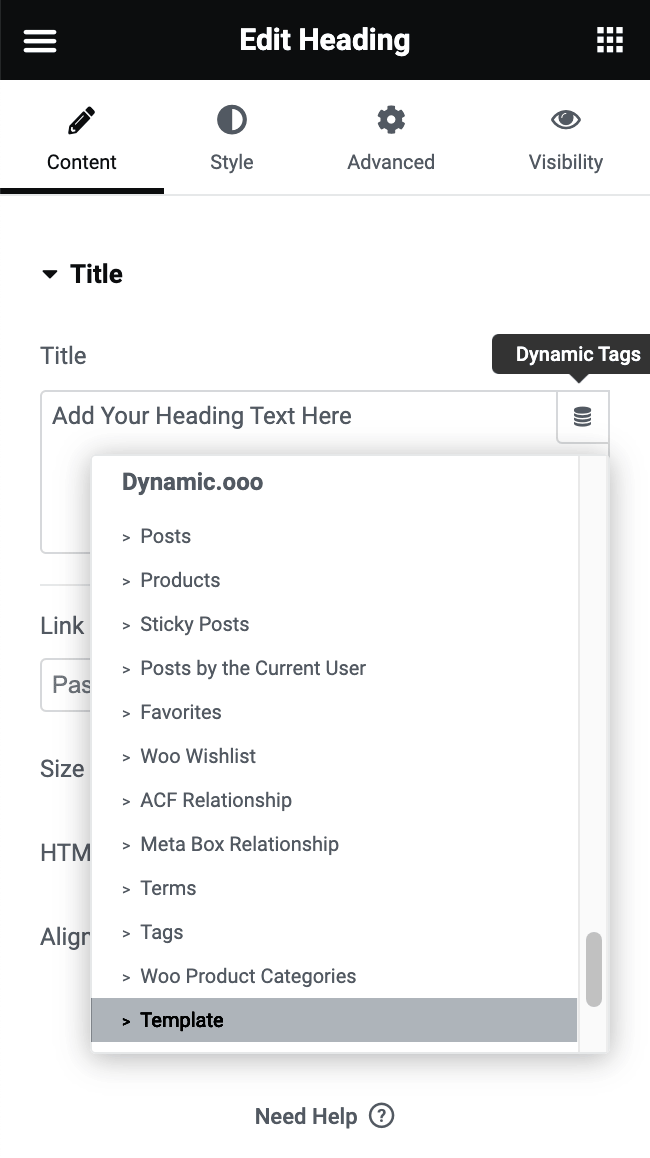Image resolution: width=650 pixels, height=1158 pixels.
Task: Click the widgets grid icon
Action: tap(609, 40)
